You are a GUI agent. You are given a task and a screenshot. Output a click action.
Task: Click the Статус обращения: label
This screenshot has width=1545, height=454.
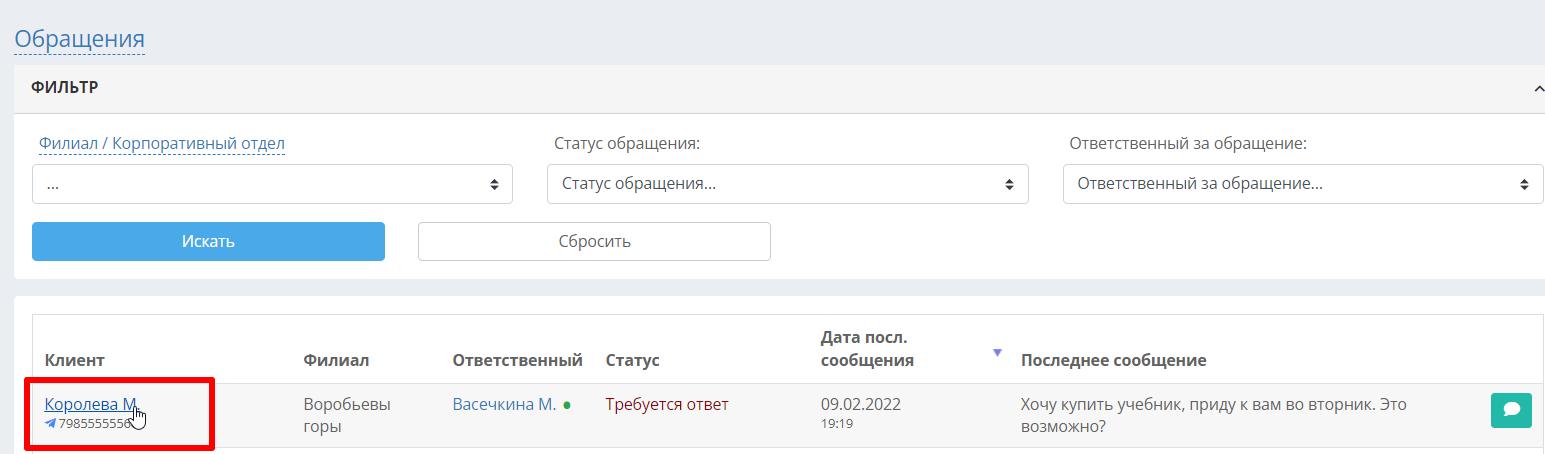click(627, 144)
